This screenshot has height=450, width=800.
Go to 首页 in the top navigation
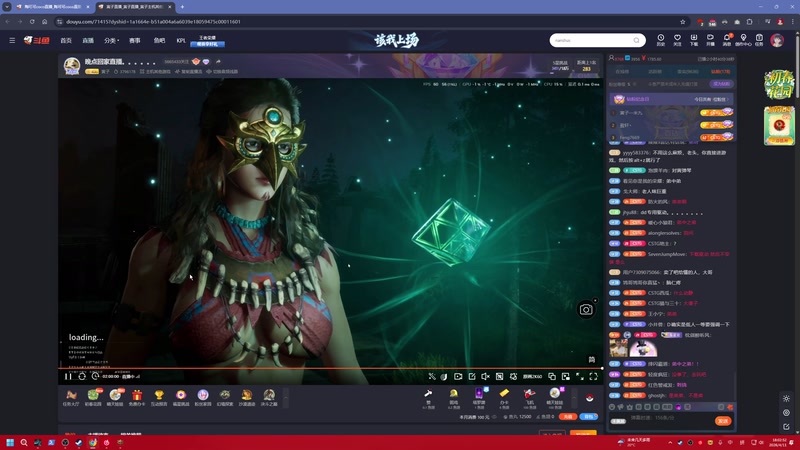(66, 40)
